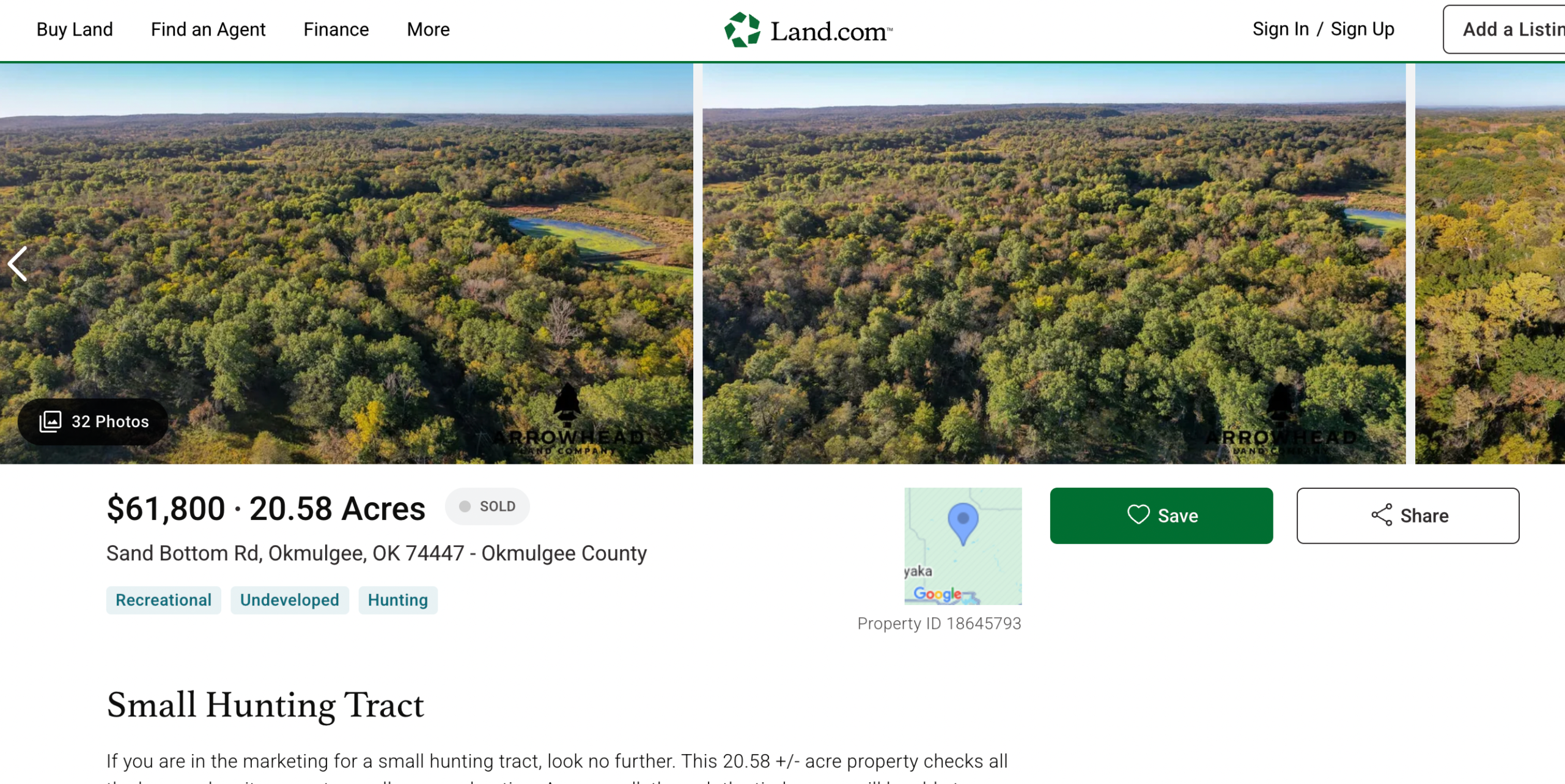
Task: Select the Undeveloped tag
Action: 289,600
